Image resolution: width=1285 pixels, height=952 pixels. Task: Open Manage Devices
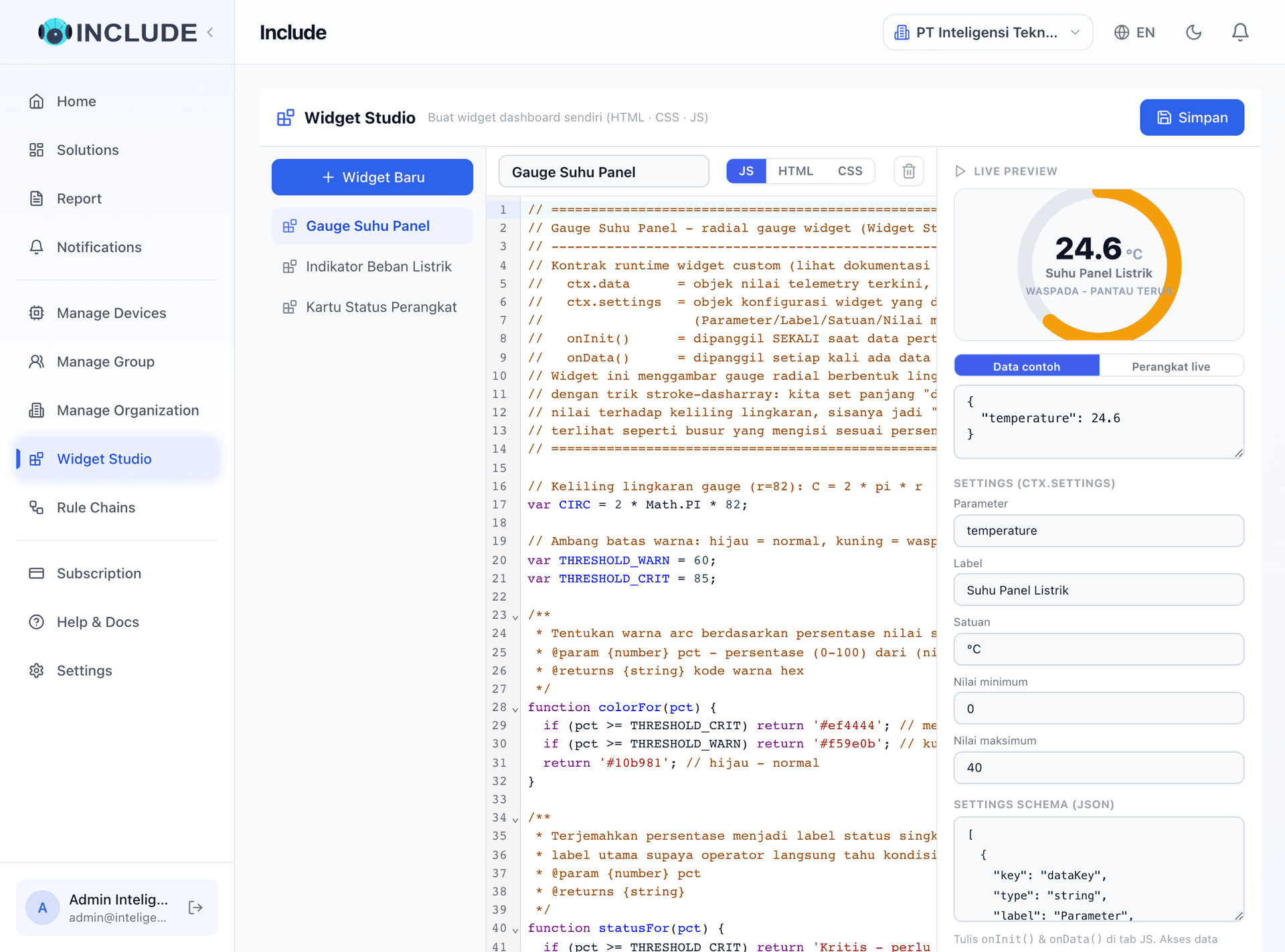click(x=117, y=313)
